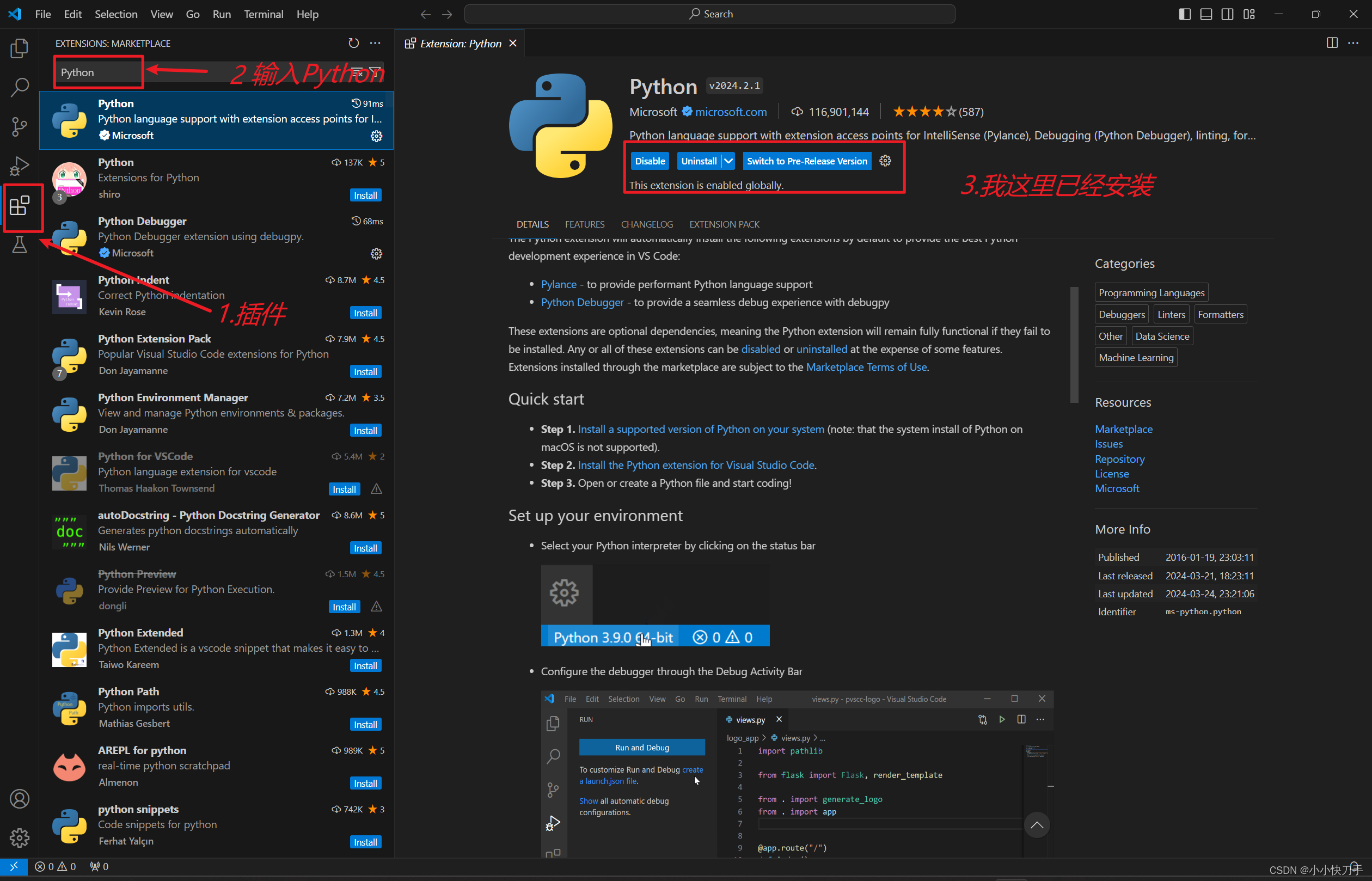Click the Accounts icon in activity bar
1372x881 pixels.
20,799
